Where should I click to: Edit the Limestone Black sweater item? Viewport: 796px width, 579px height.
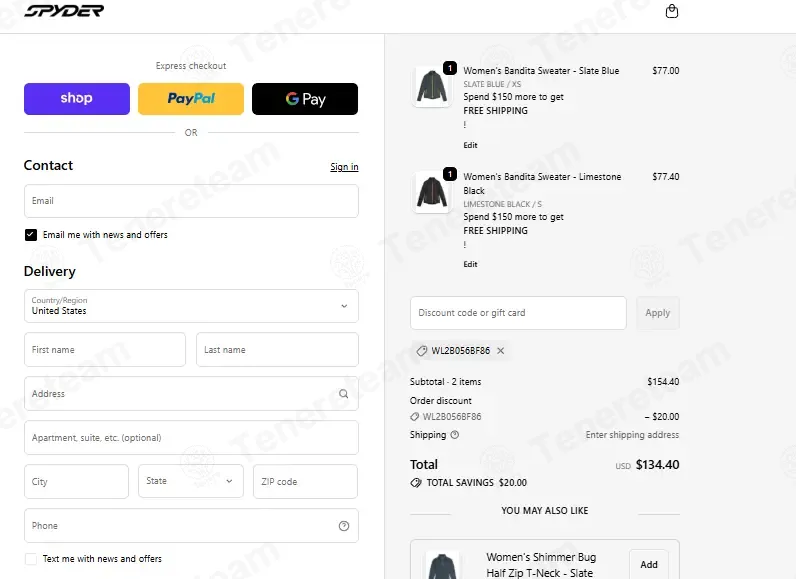(x=470, y=264)
